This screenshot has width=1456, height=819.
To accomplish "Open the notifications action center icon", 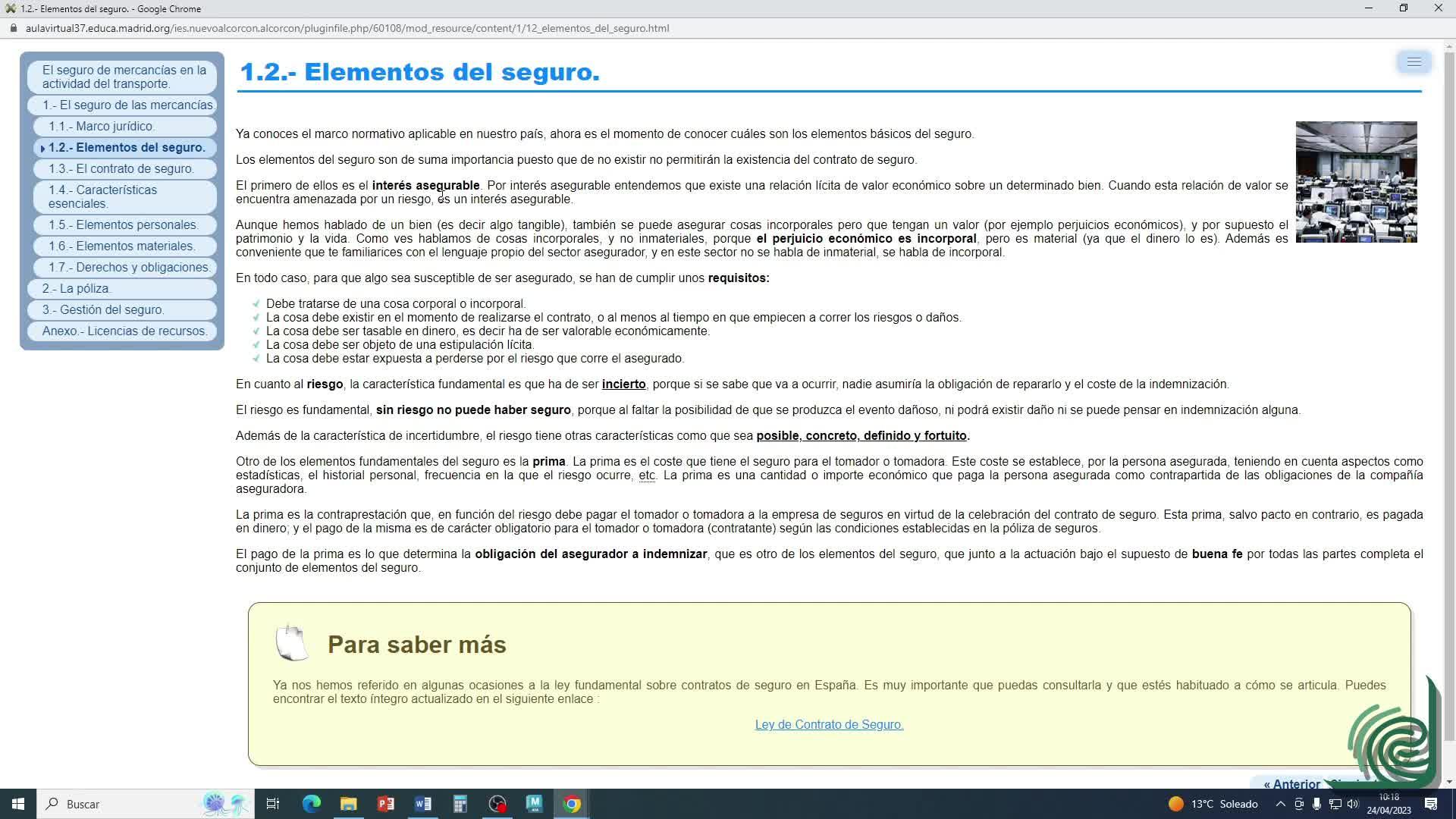I will (1431, 804).
